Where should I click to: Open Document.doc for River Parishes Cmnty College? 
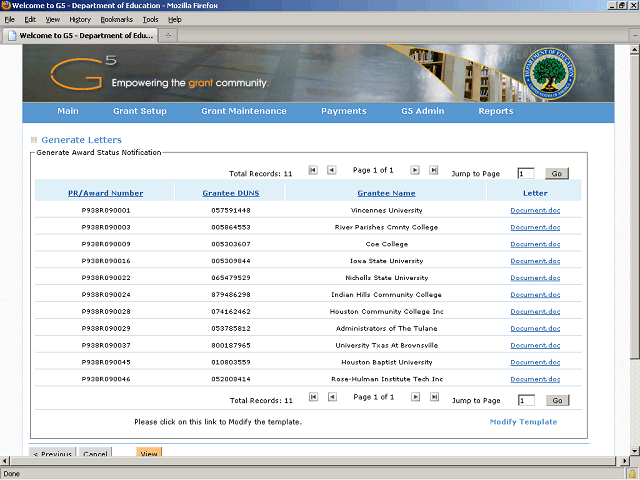535,227
